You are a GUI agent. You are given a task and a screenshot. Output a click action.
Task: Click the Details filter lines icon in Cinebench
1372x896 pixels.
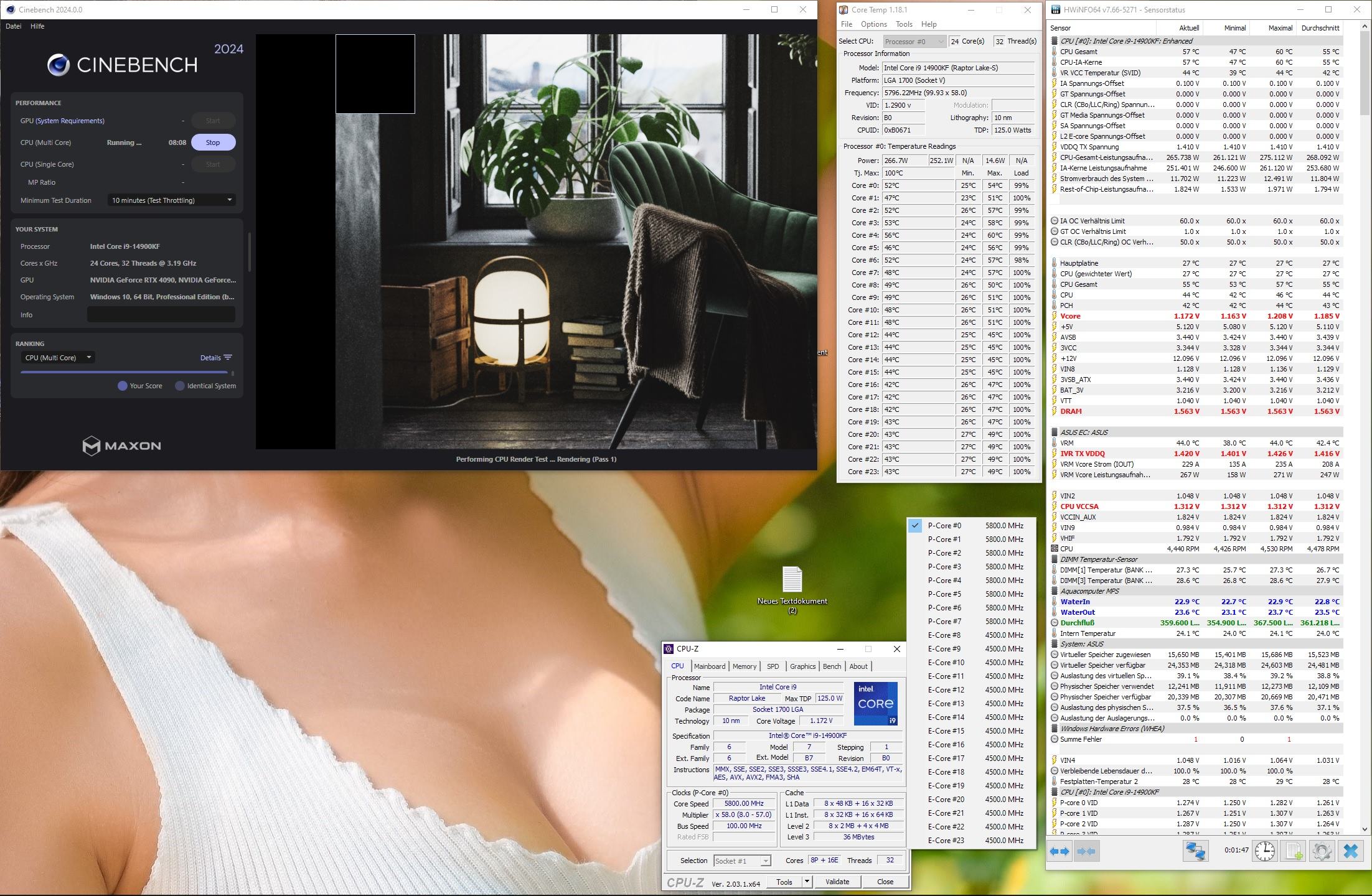pyautogui.click(x=228, y=357)
